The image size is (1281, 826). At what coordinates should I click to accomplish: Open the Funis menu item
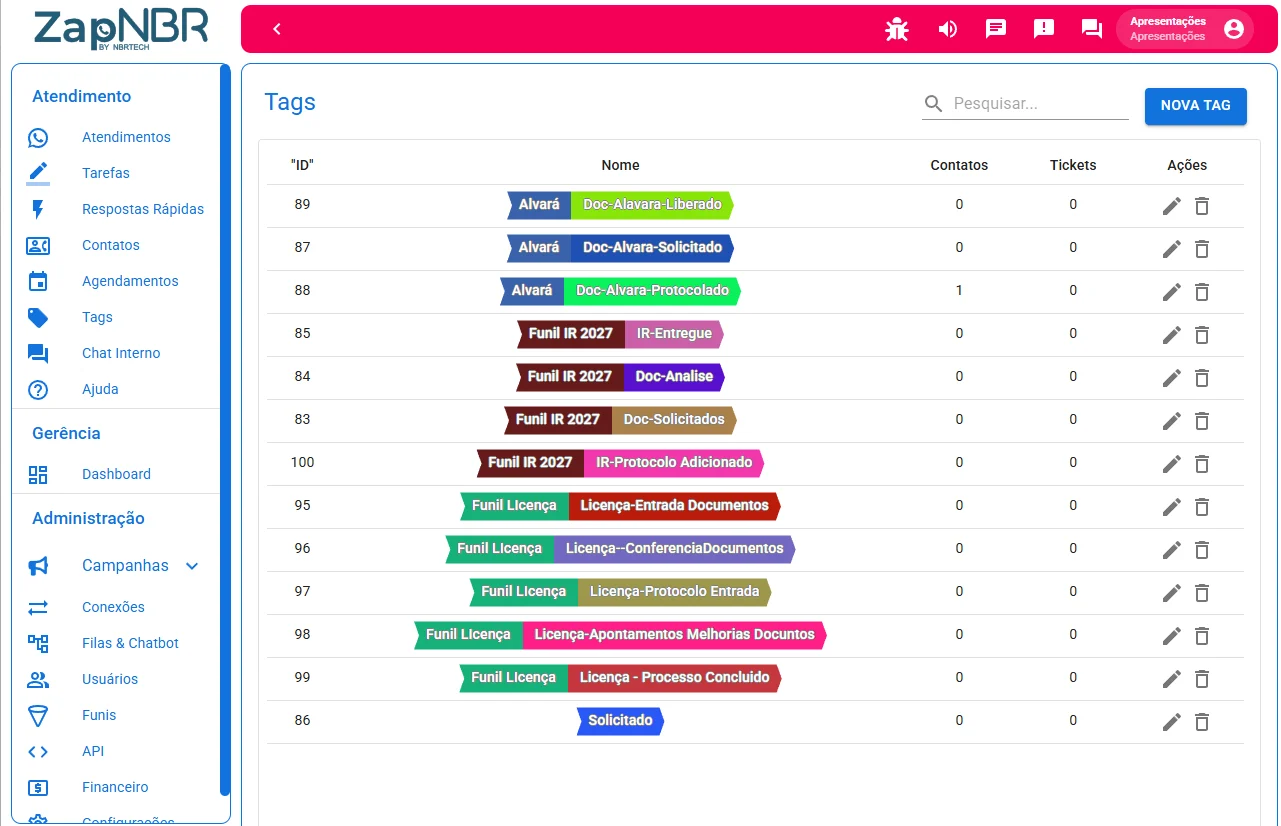[x=99, y=715]
